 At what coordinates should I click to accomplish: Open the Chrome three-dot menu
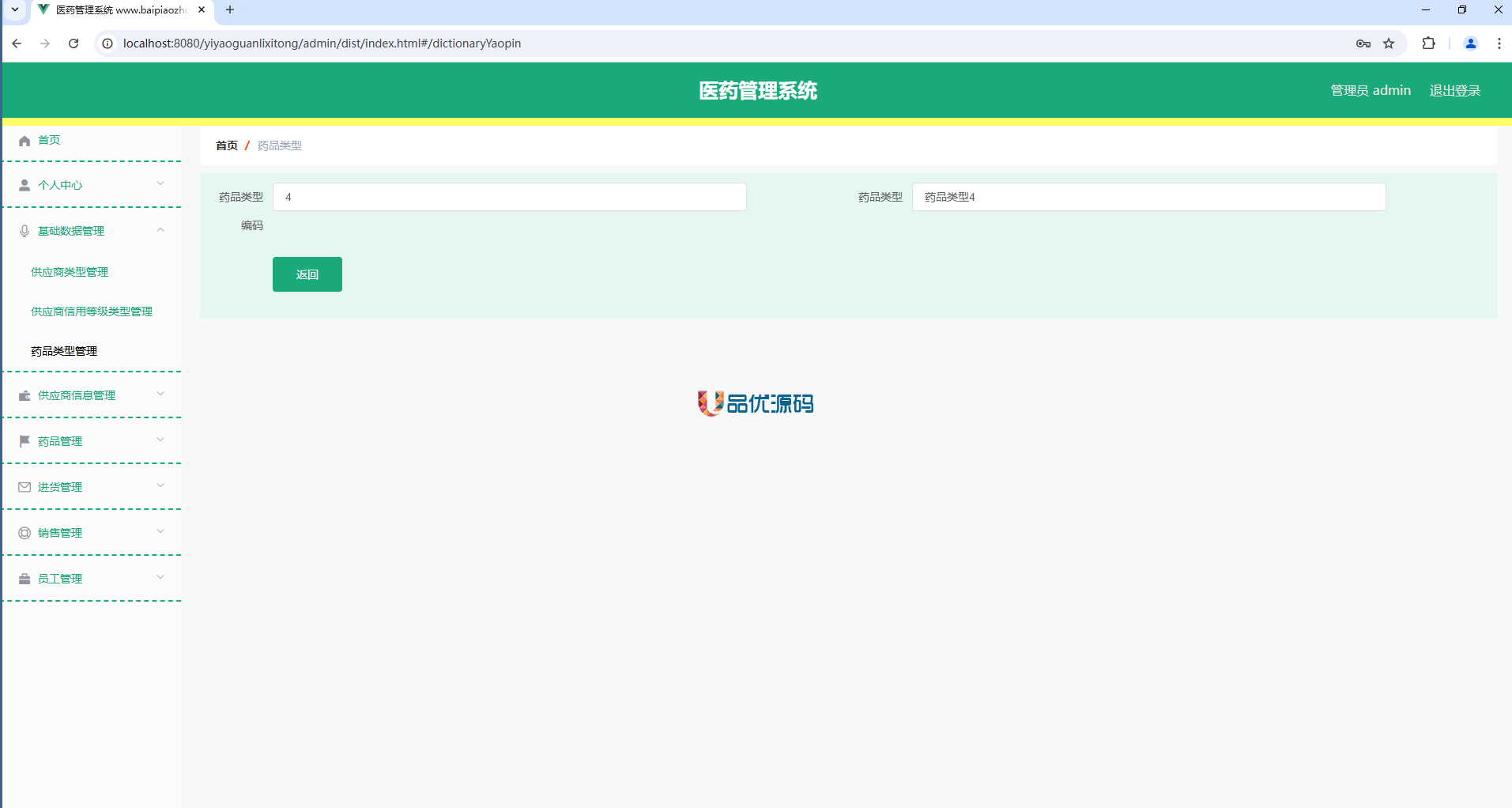pyautogui.click(x=1499, y=43)
